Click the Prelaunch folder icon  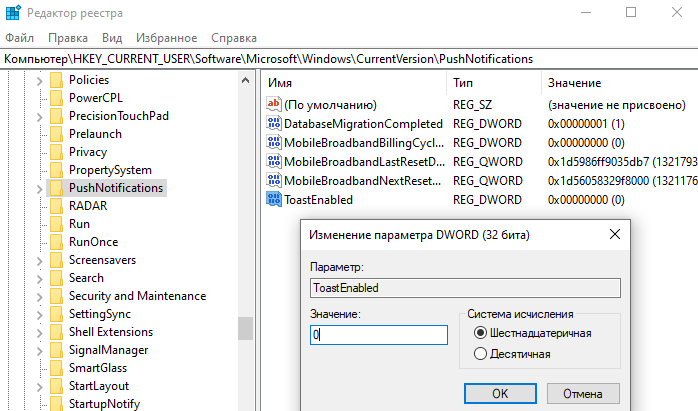click(x=57, y=134)
